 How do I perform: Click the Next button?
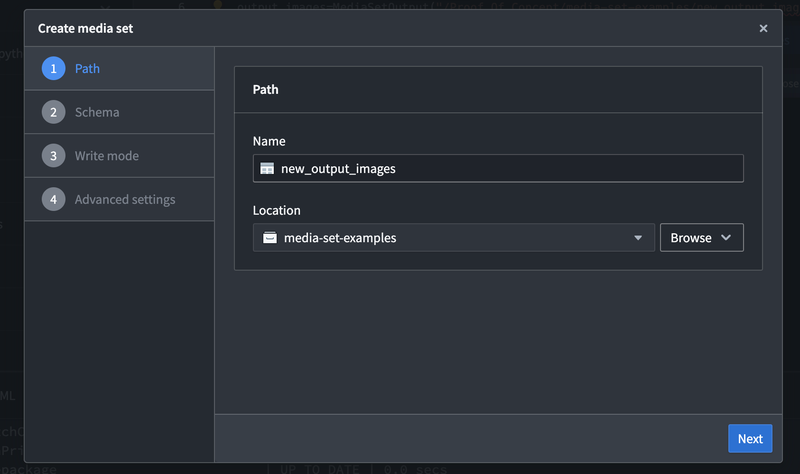[750, 439]
